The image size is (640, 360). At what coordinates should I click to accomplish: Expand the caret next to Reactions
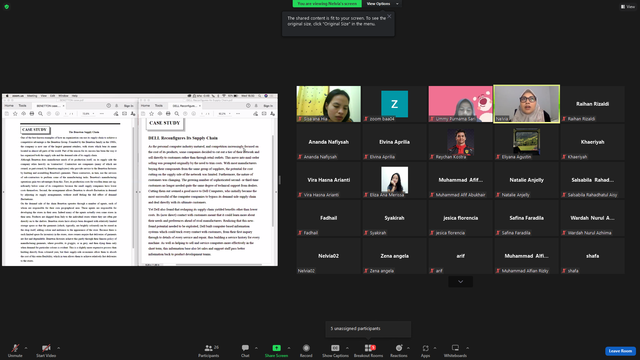pos(408,348)
